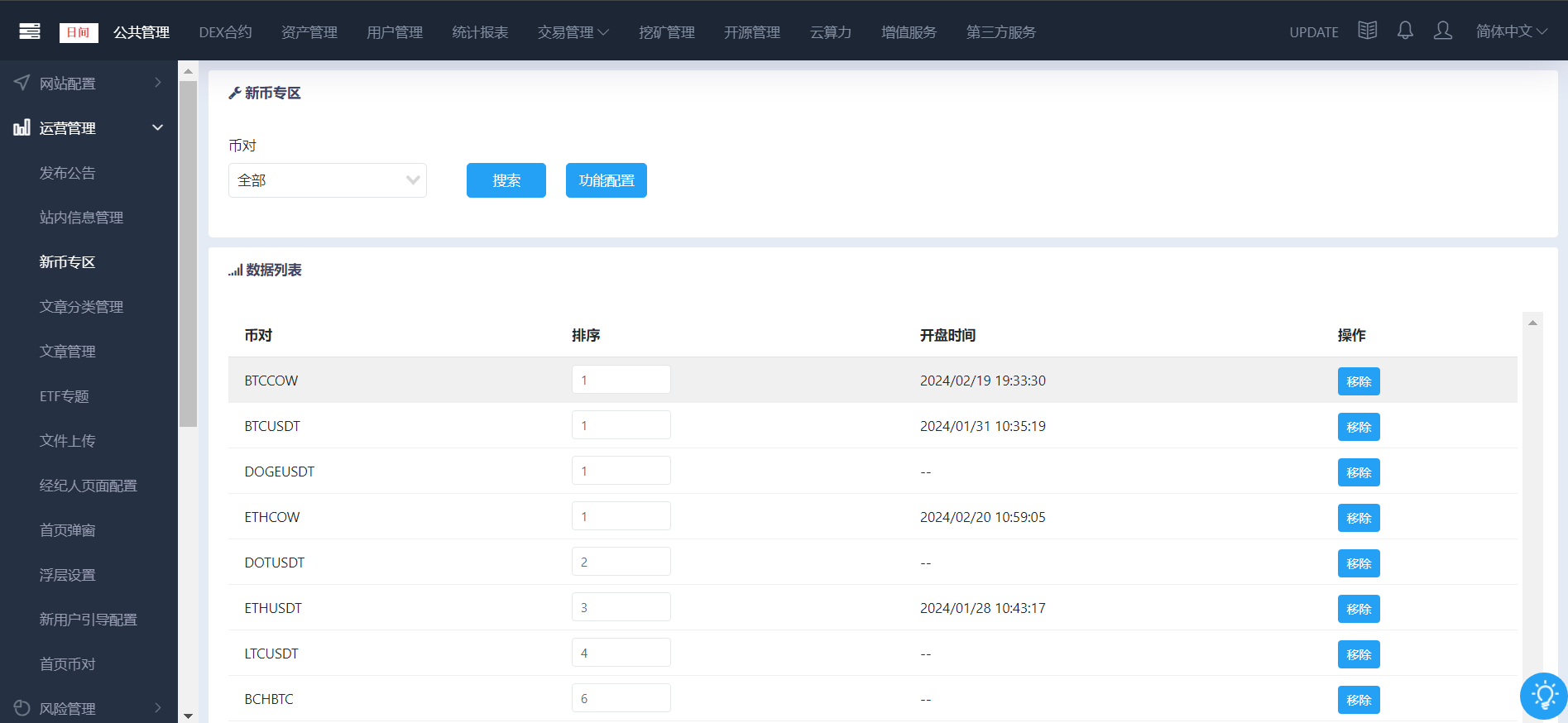The height and width of the screenshot is (723, 1568).
Task: Open the 增值服务 top menu
Action: coord(909,32)
